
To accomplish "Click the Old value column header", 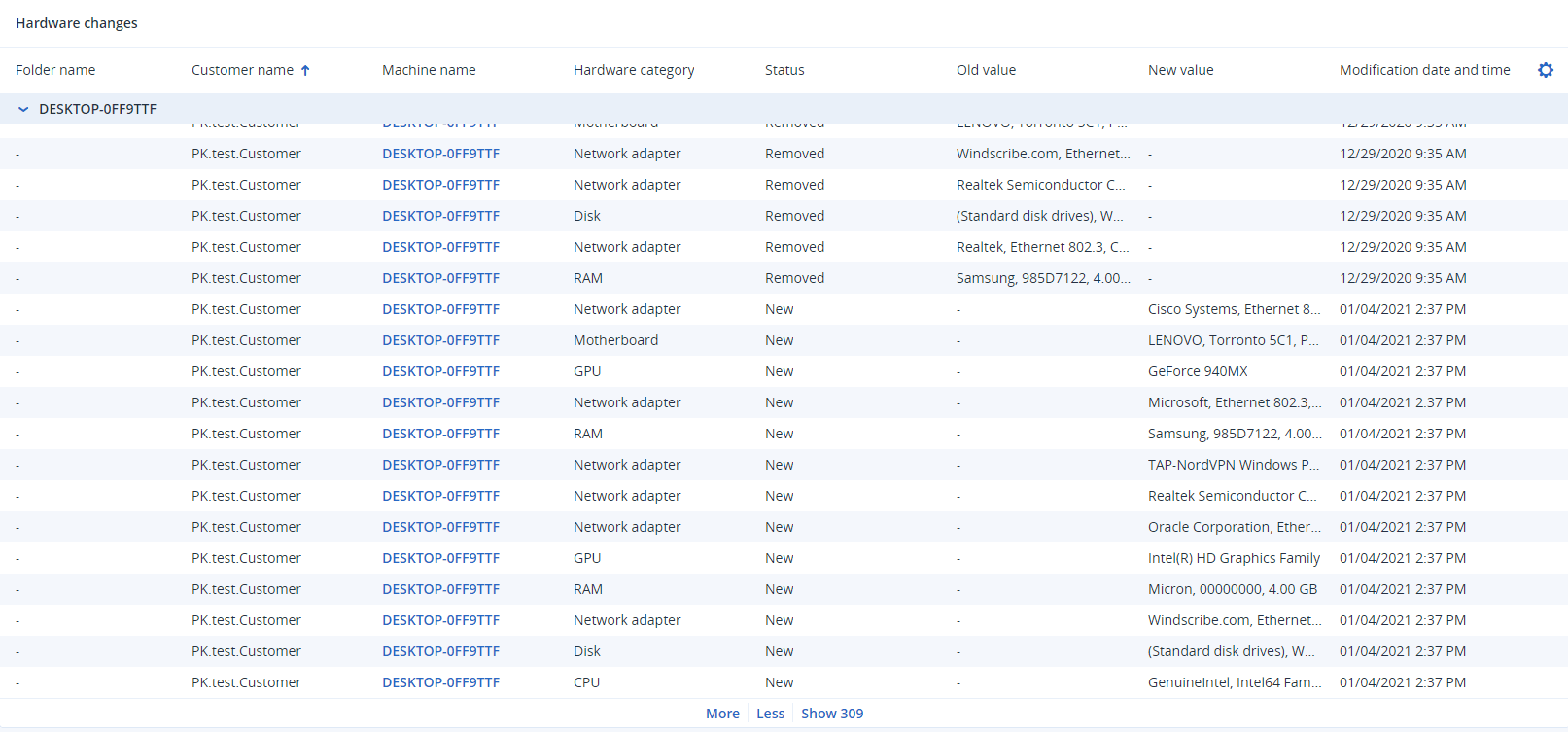I will [986, 70].
